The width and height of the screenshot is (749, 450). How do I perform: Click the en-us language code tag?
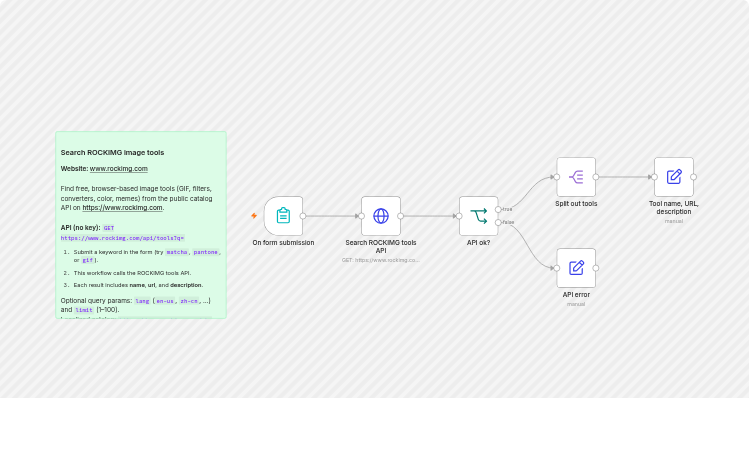165,301
